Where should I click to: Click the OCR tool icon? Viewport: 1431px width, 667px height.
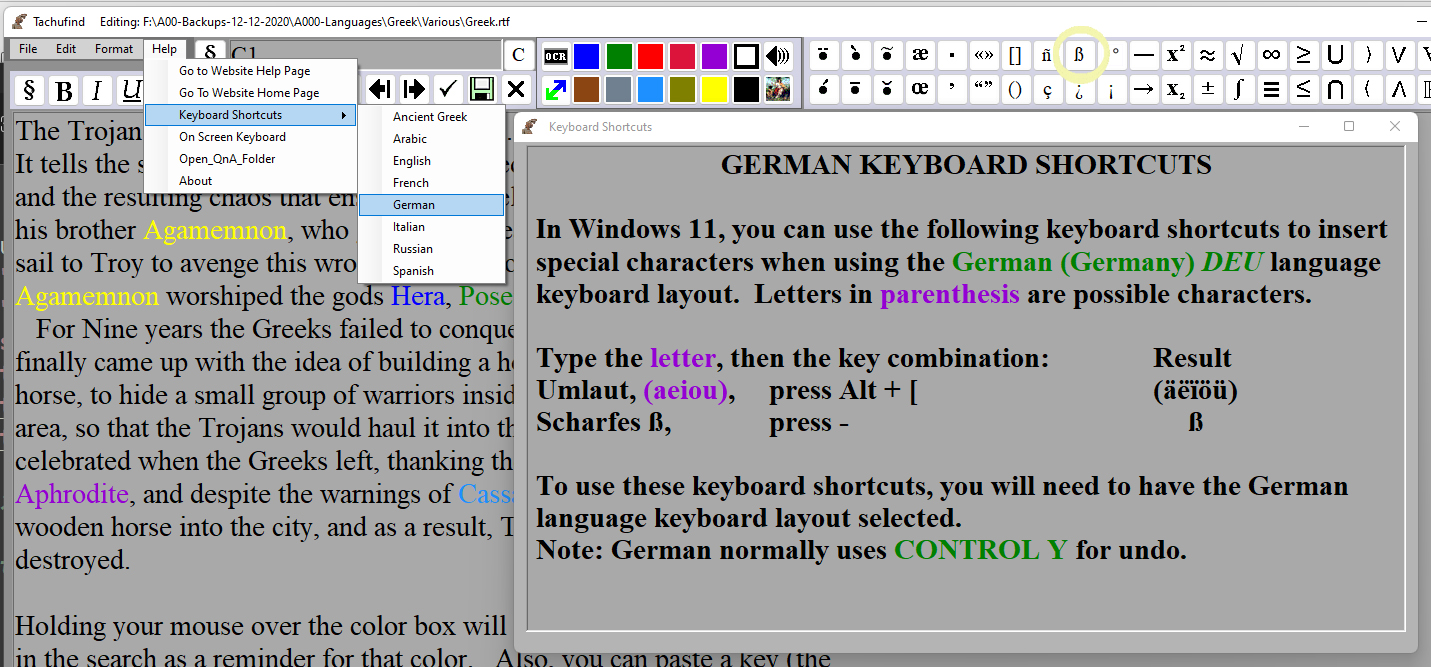coord(556,55)
